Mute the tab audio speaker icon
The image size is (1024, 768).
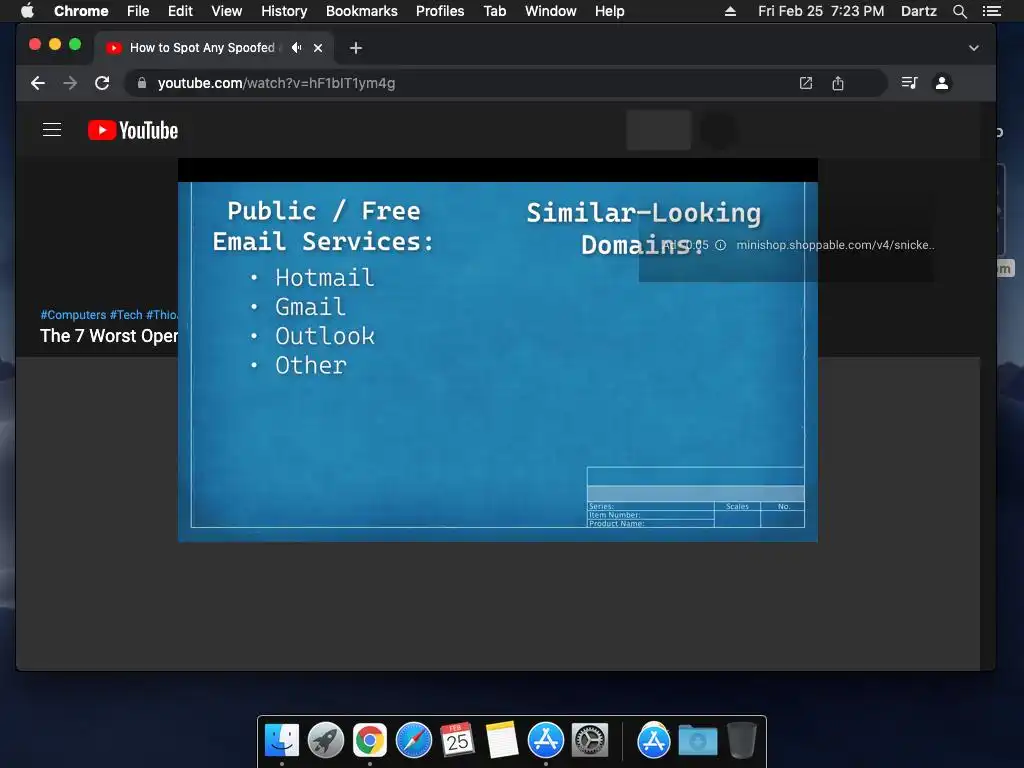296,48
